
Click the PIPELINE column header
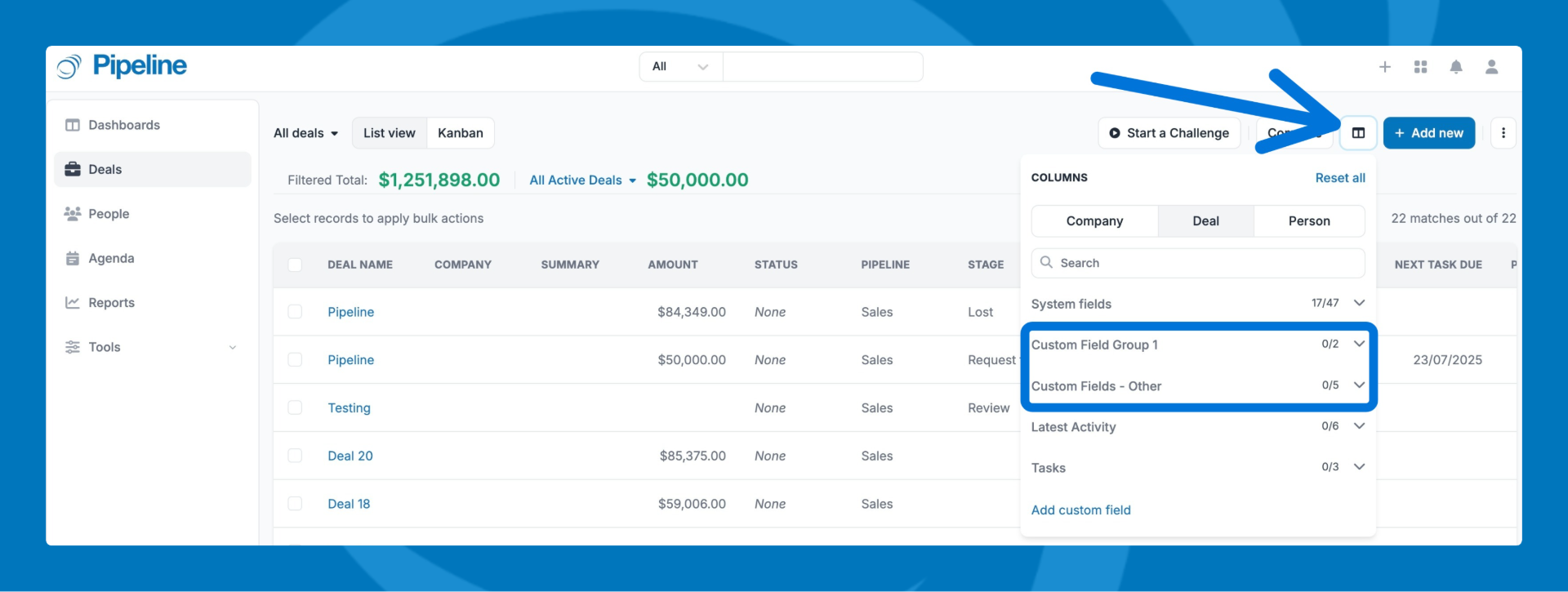(x=885, y=265)
